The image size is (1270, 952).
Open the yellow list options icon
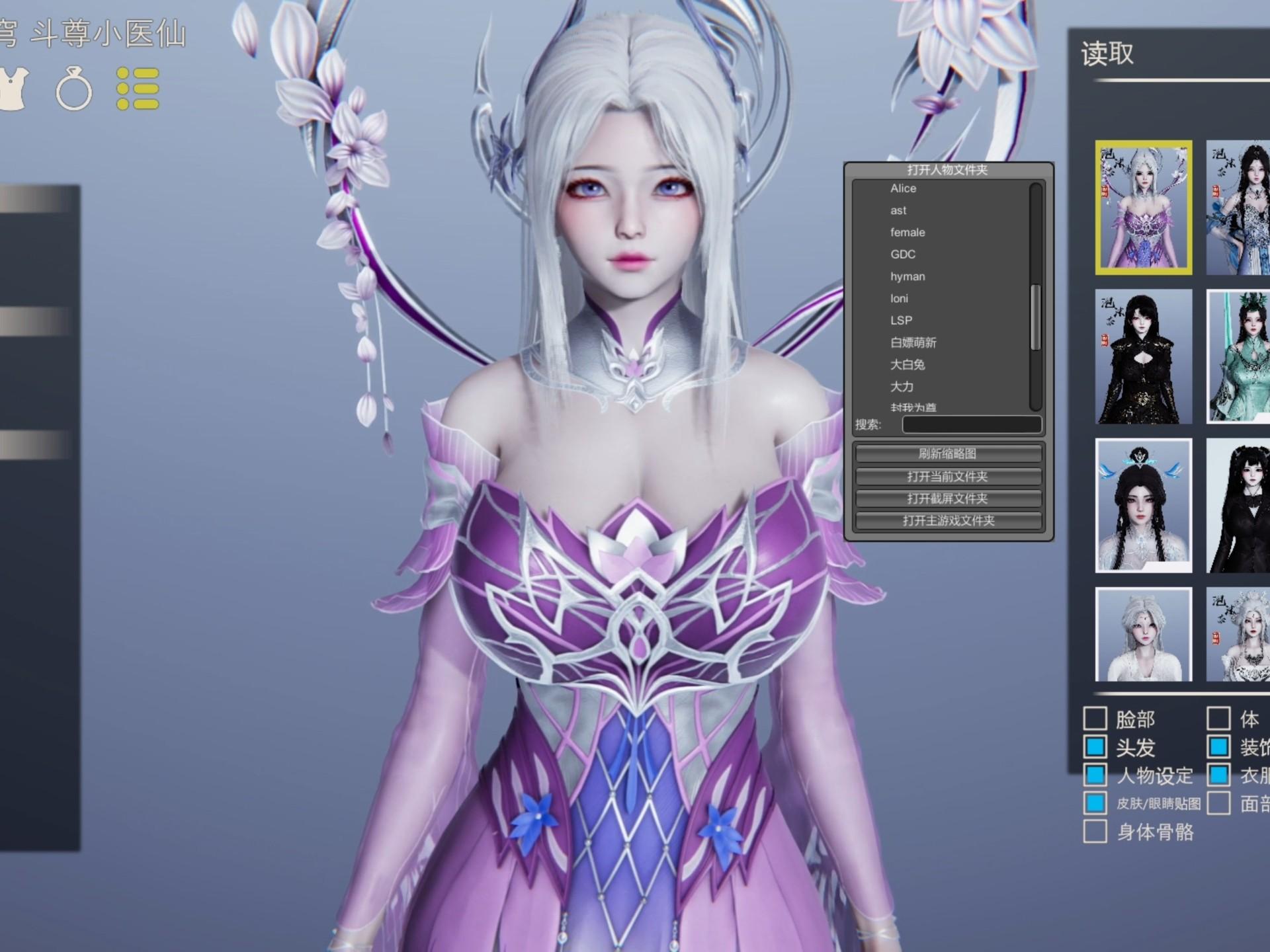[138, 89]
